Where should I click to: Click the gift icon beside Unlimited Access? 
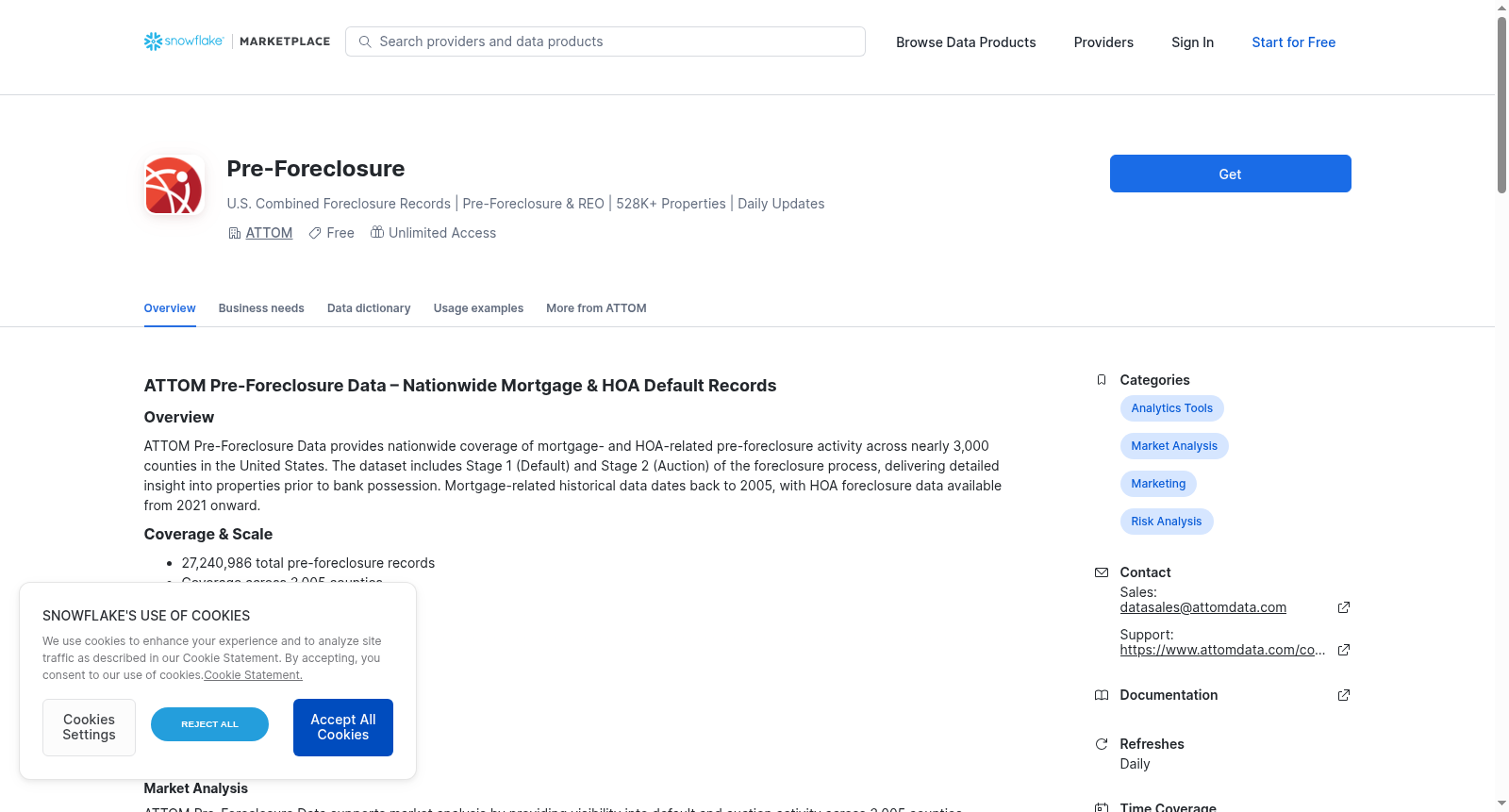coord(377,232)
